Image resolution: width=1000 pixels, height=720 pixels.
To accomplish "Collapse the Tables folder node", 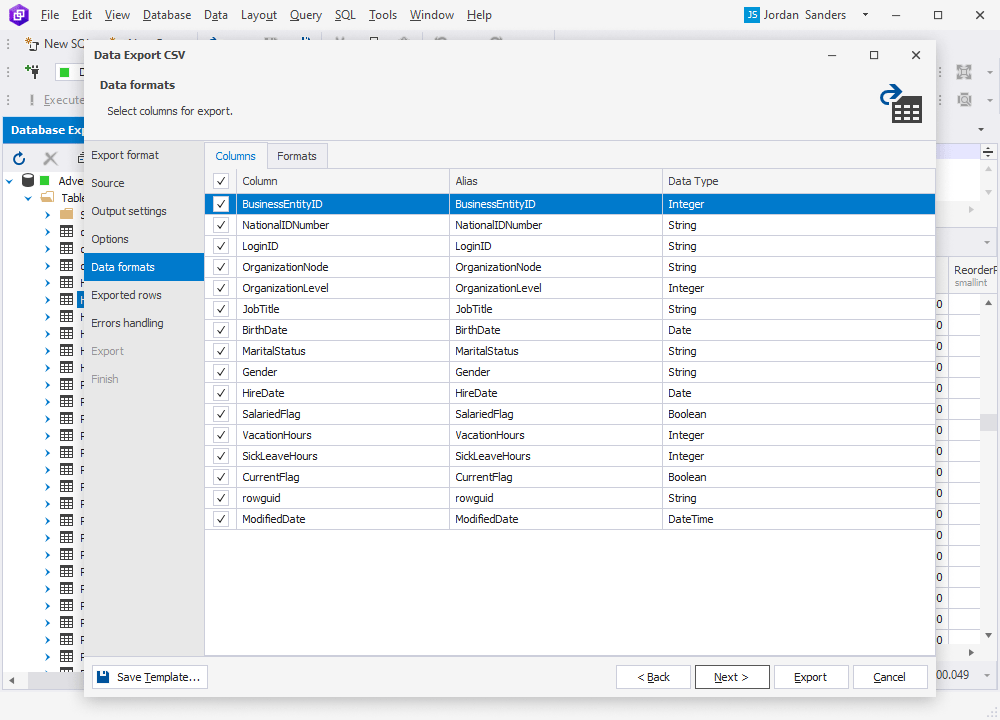I will pos(30,197).
